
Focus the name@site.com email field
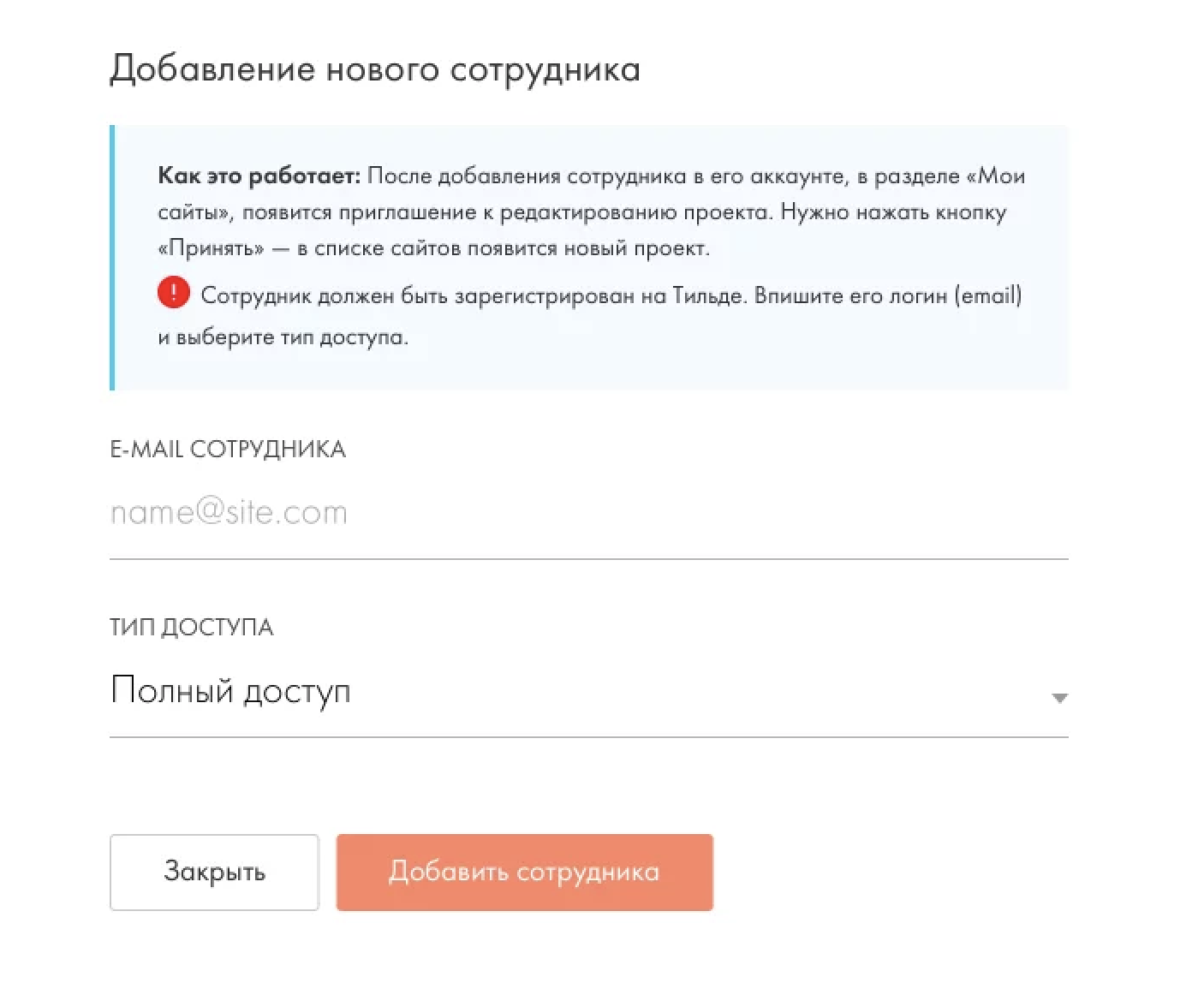[x=589, y=513]
